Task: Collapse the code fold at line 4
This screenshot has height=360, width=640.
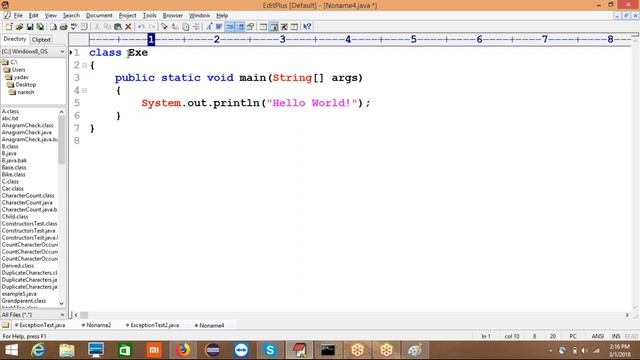Action: [x=84, y=90]
